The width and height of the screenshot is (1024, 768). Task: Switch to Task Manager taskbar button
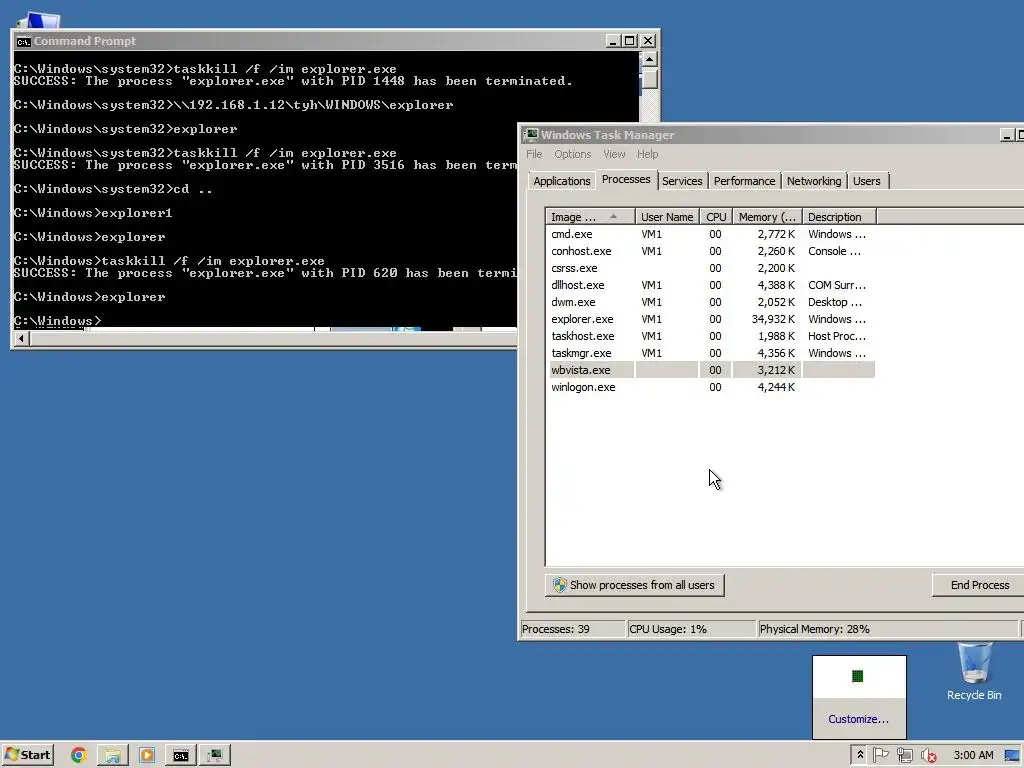(x=215, y=755)
